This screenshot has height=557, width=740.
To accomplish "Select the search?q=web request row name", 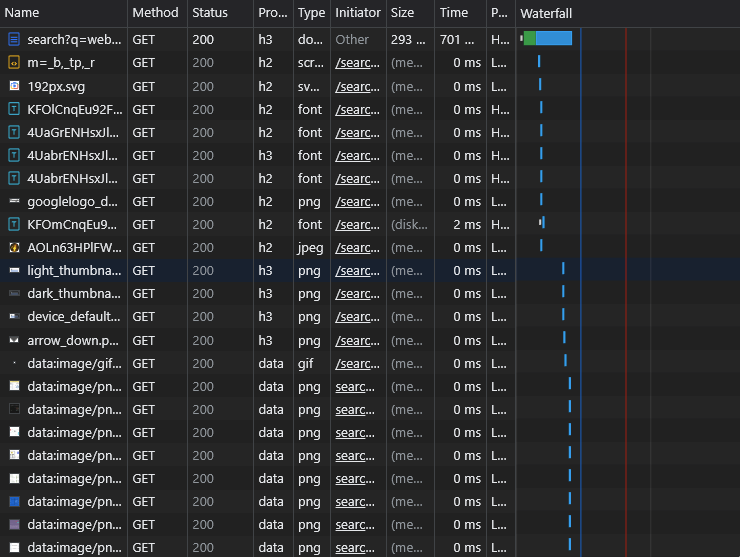I will [x=74, y=40].
